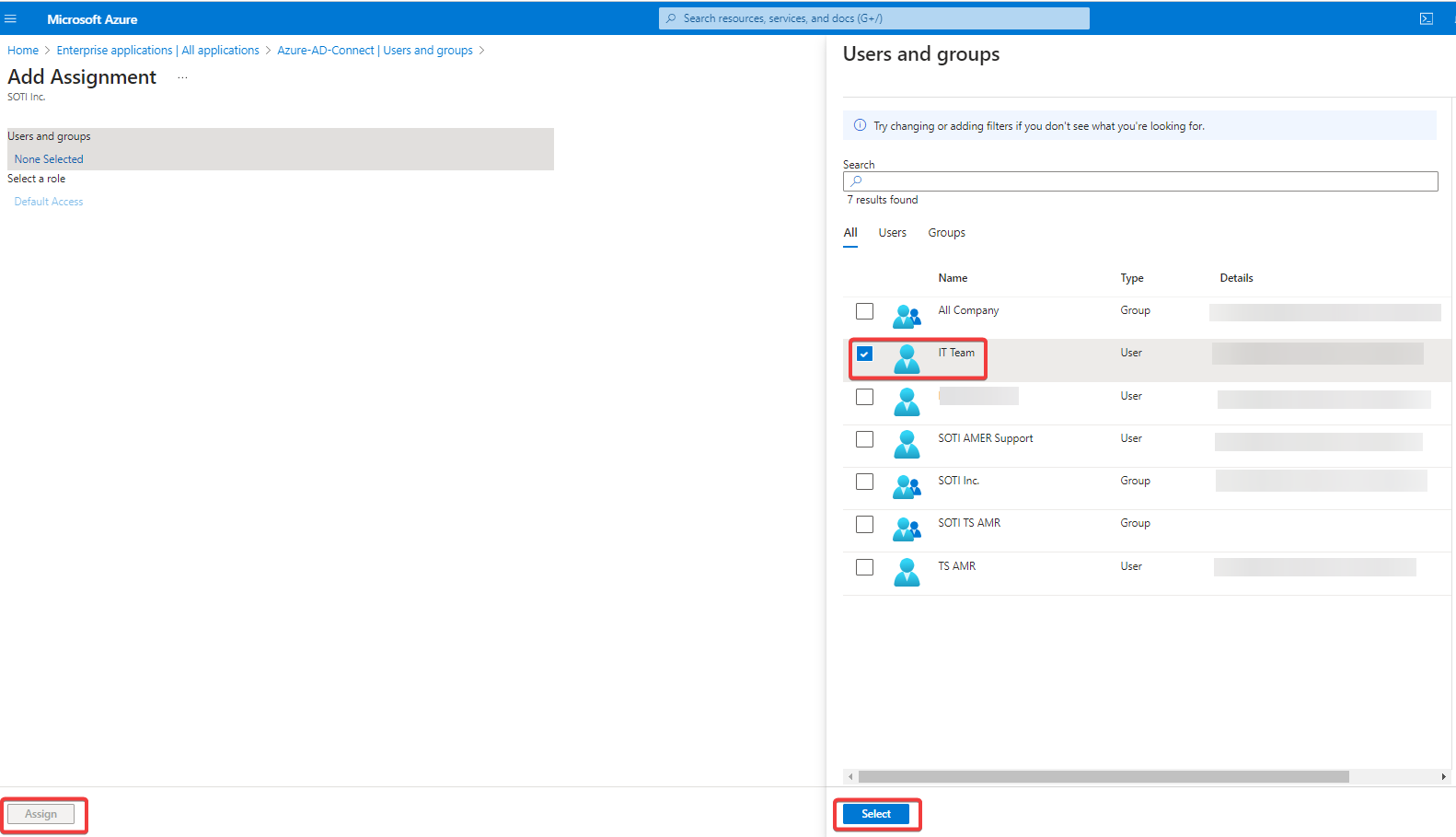
Task: Open the ellipsis menu beside Add Assignment
Action: [182, 77]
